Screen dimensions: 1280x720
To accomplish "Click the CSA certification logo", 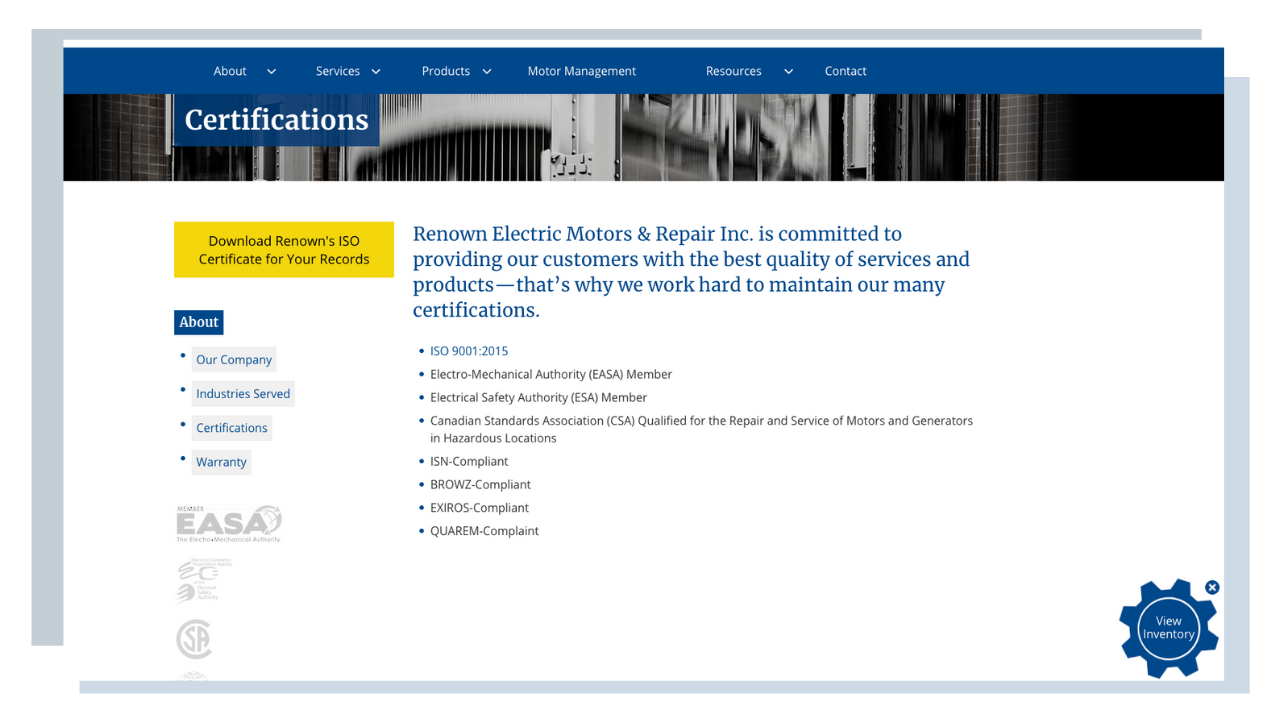I will [x=194, y=639].
